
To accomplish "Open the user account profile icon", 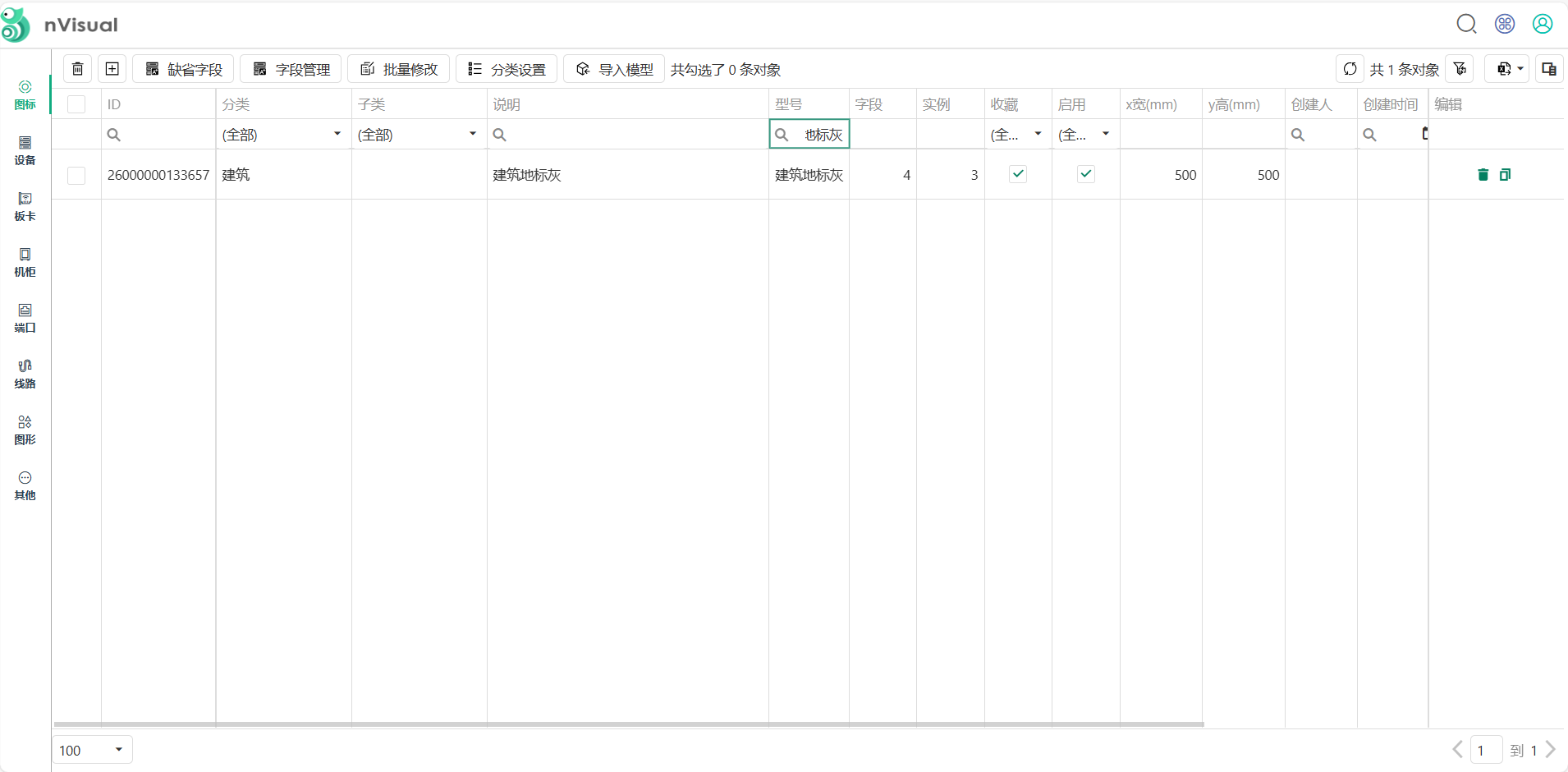I will tap(1543, 24).
